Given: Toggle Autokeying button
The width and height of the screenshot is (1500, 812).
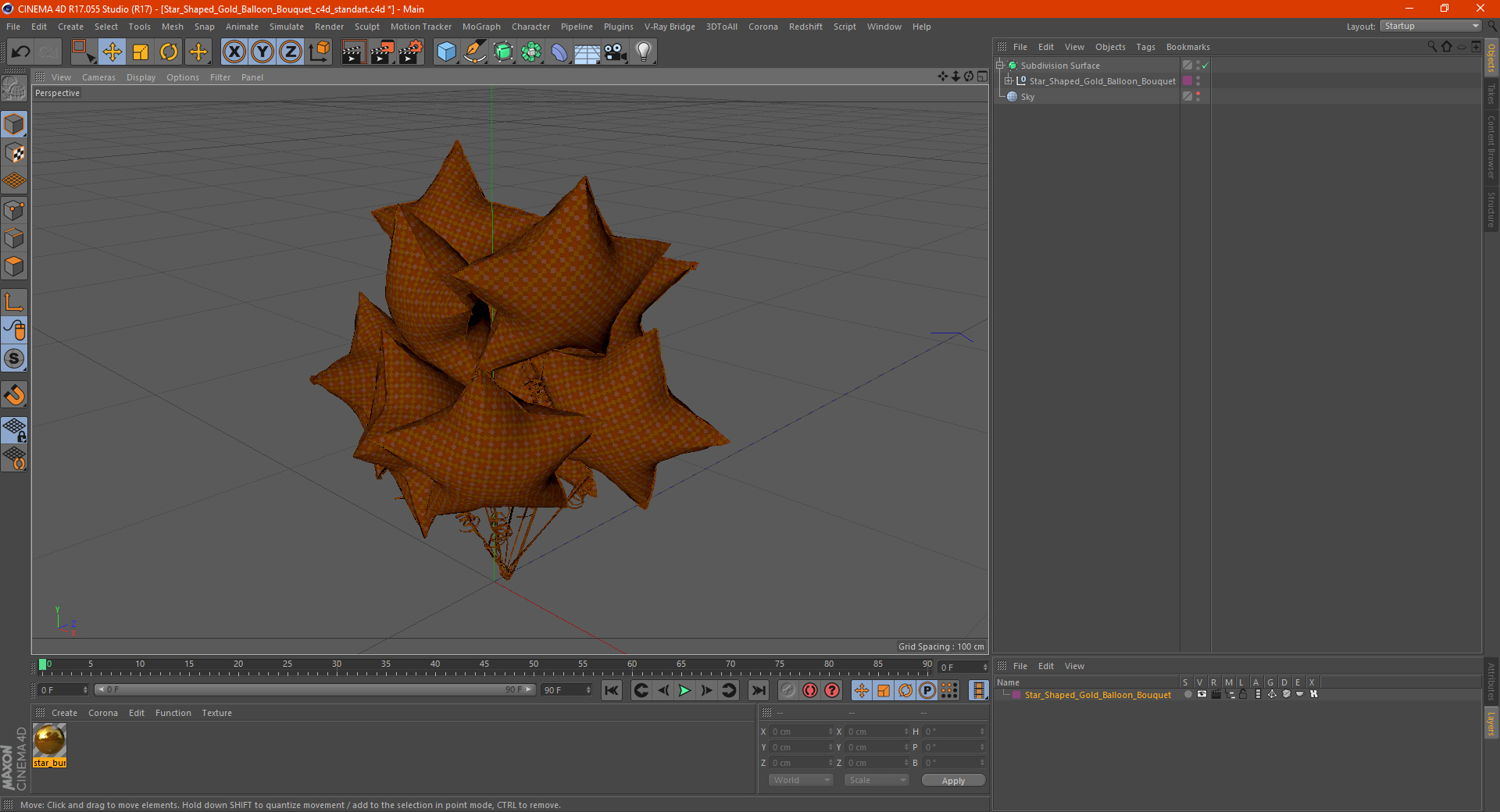Looking at the screenshot, I should [810, 690].
